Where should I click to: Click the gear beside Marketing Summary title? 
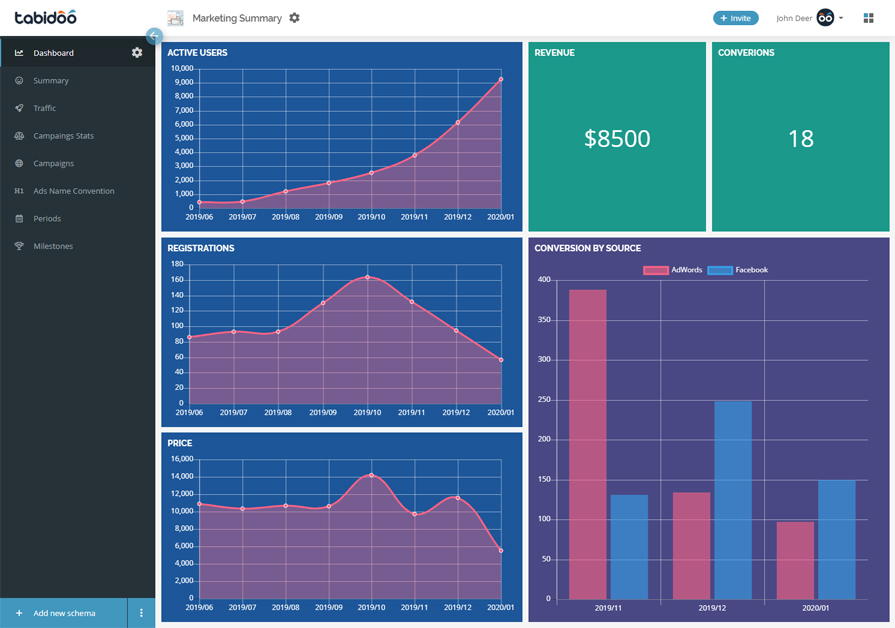pyautogui.click(x=294, y=17)
